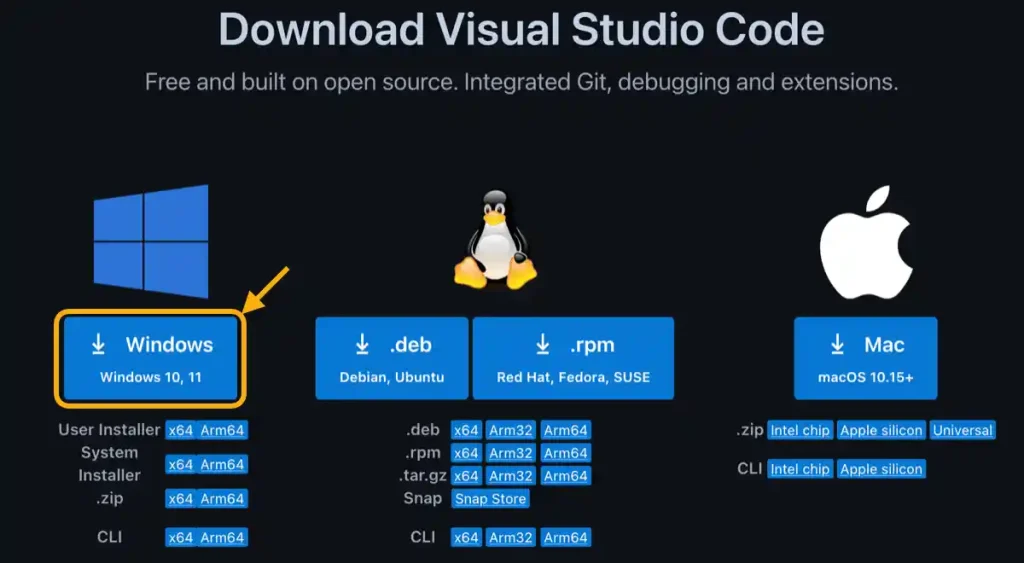This screenshot has width=1024, height=563.
Task: Get Windows CLI Arm64 build
Action: coord(222,538)
